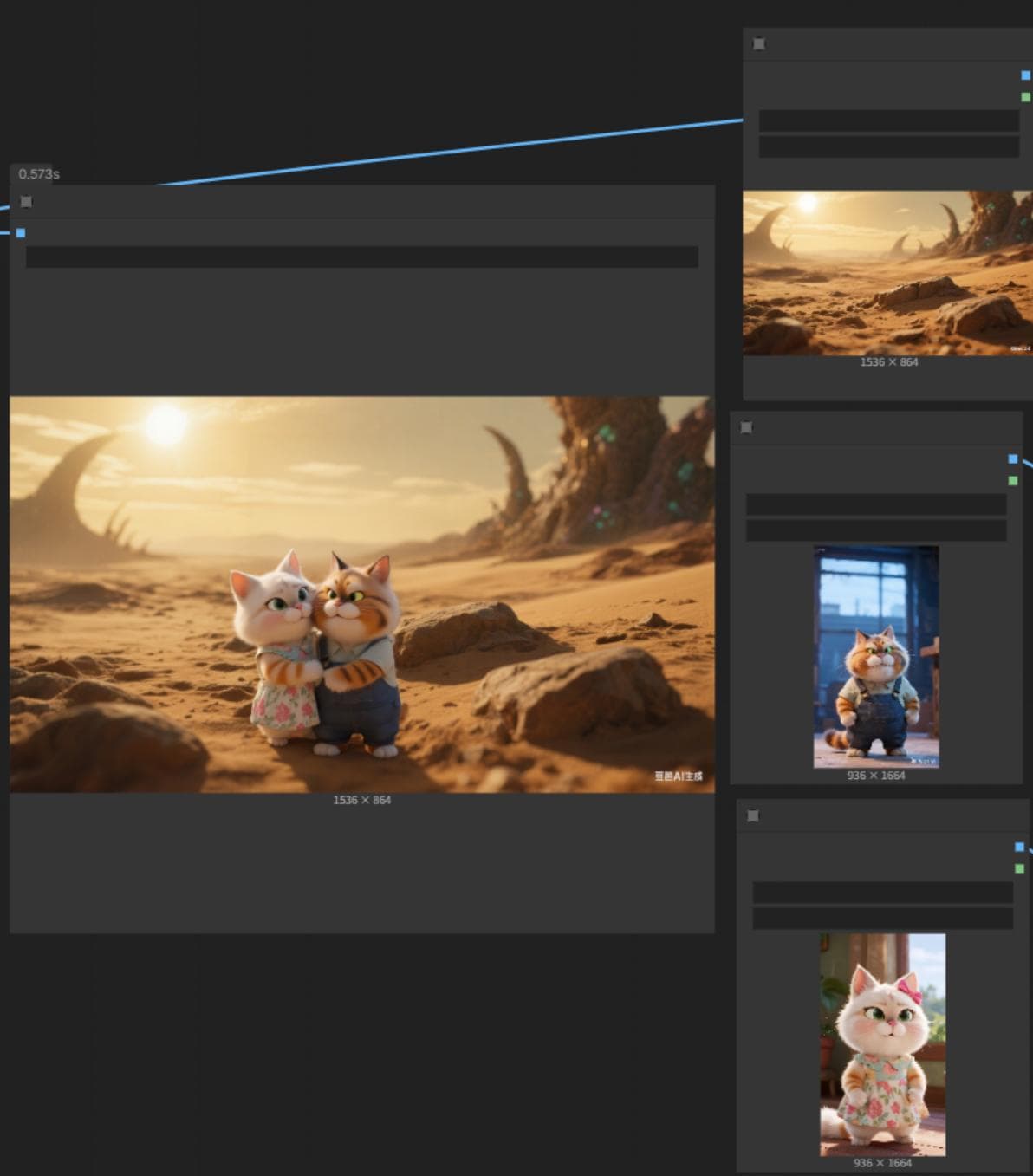
Task: Select the orange cat in overalls thumbnail
Action: [876, 657]
